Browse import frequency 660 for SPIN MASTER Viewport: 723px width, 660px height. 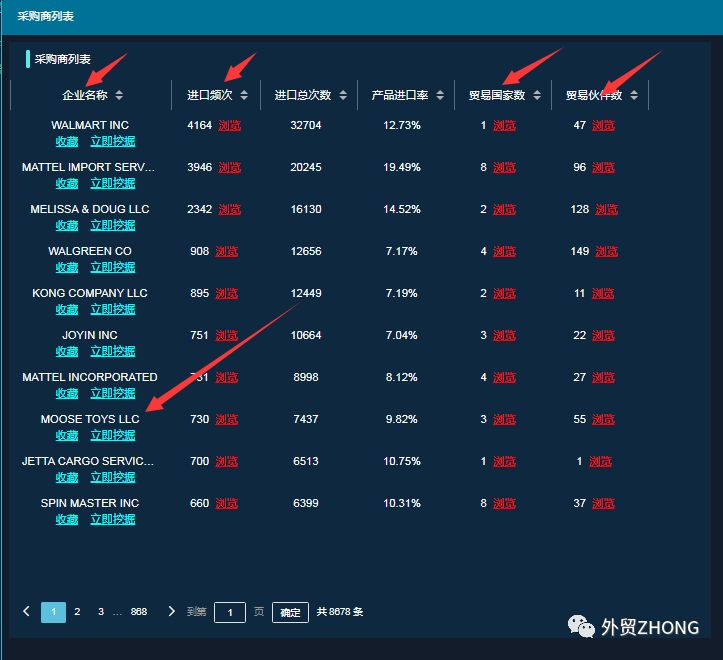[x=227, y=503]
